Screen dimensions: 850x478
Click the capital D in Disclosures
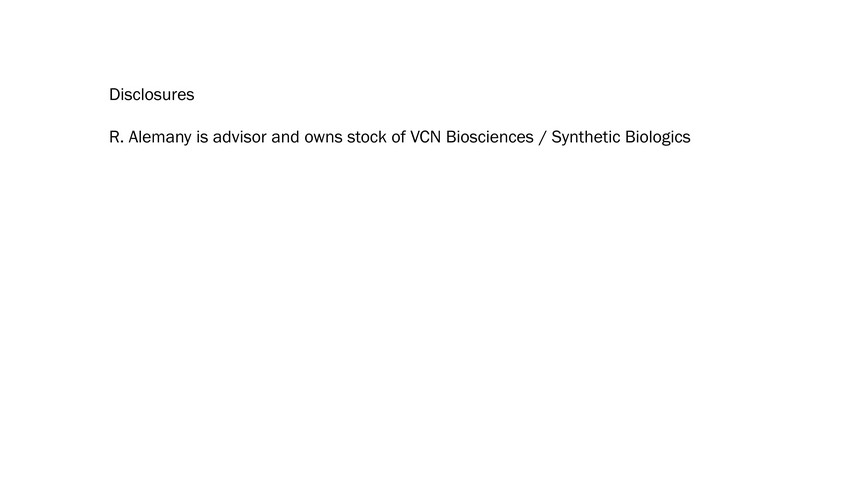[x=115, y=95]
